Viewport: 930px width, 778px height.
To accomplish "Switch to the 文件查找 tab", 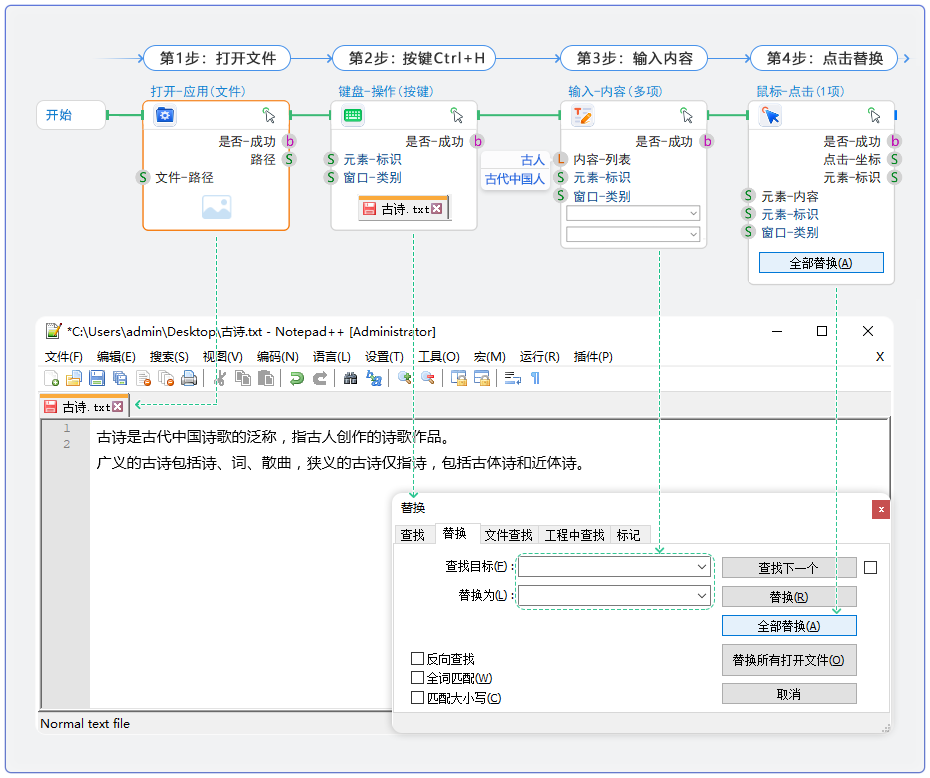I will click(509, 535).
